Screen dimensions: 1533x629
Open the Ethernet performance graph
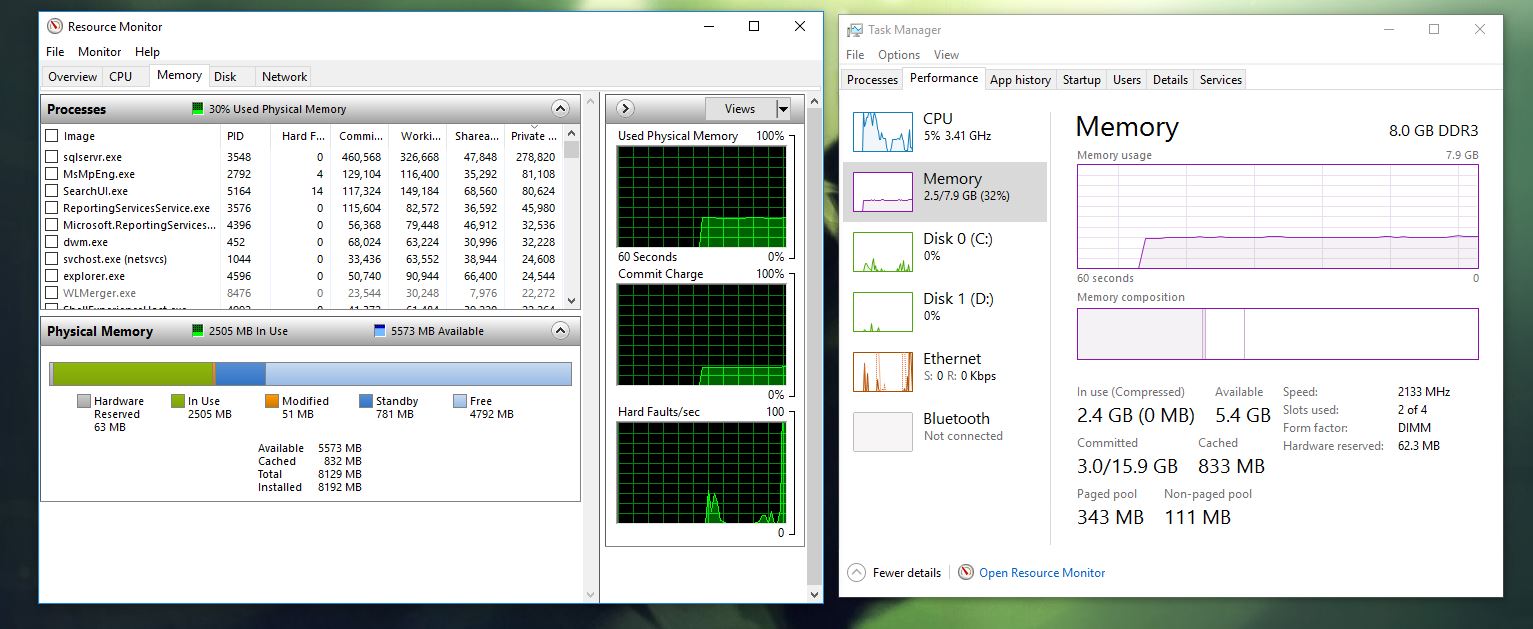[x=882, y=371]
